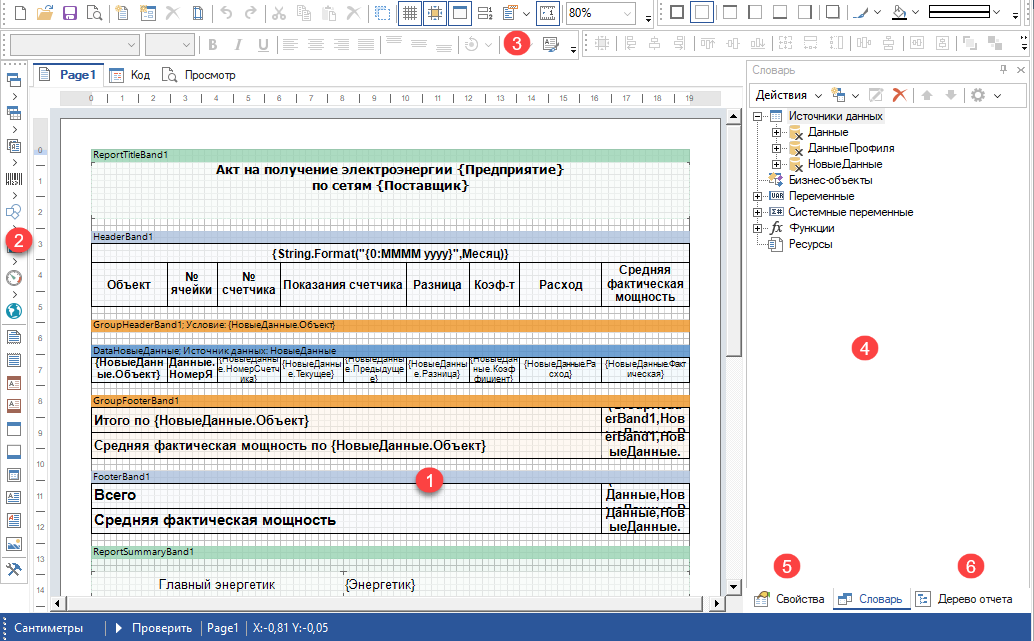Click the gauge component icon in toolbox
Viewport: 1034px width, 641px height.
[x=14, y=278]
